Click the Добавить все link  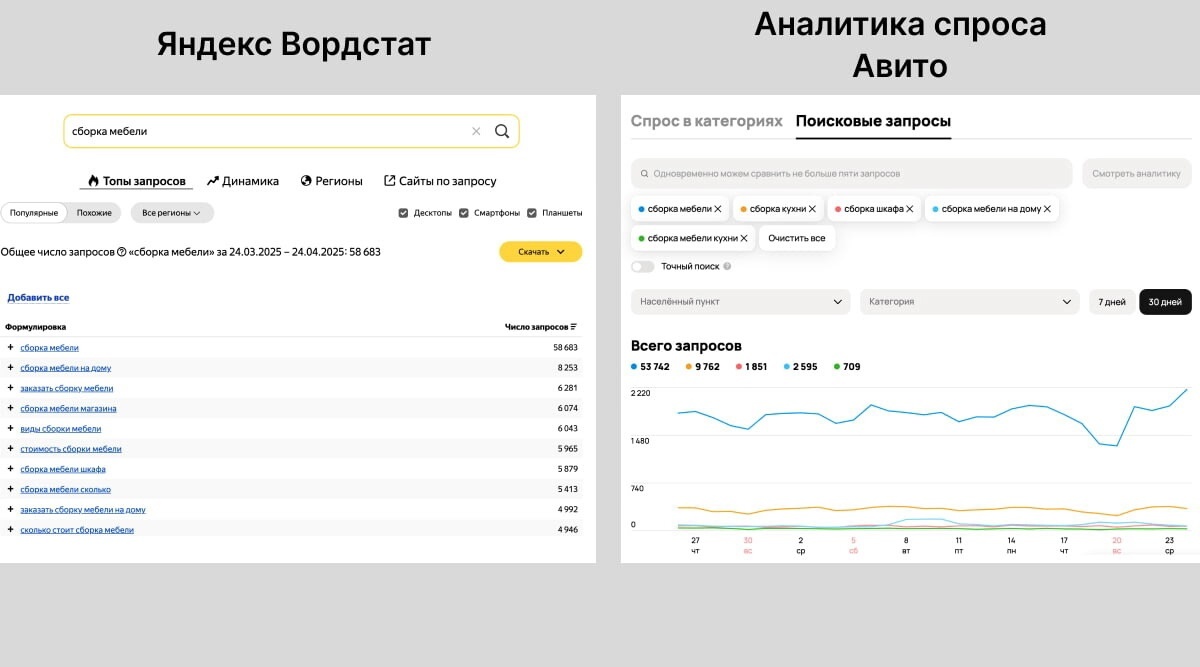pyautogui.click(x=38, y=298)
